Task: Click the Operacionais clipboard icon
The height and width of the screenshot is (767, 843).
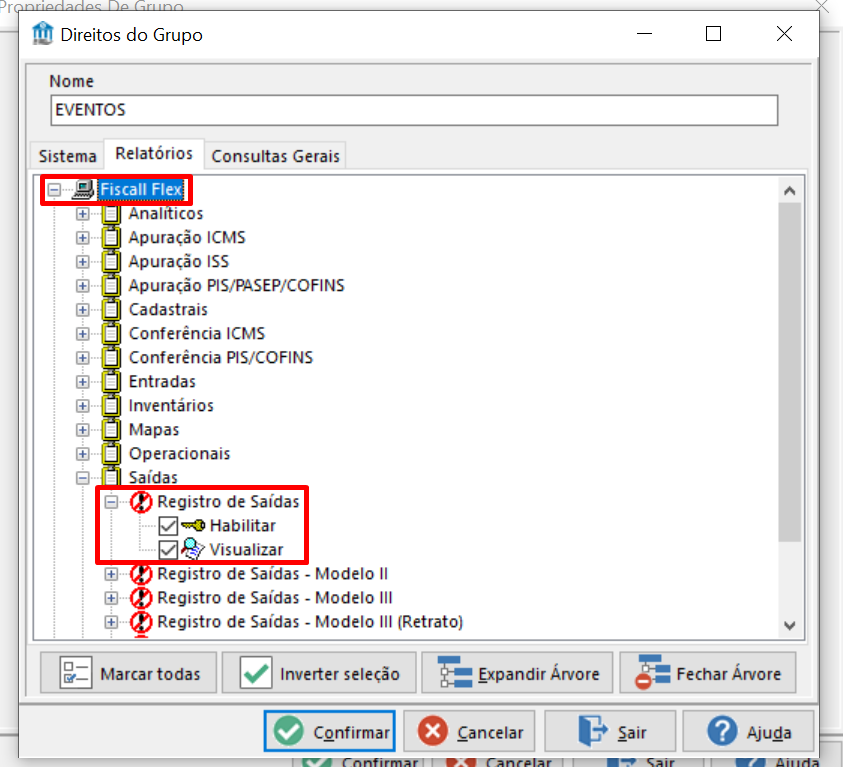Action: click(x=111, y=454)
